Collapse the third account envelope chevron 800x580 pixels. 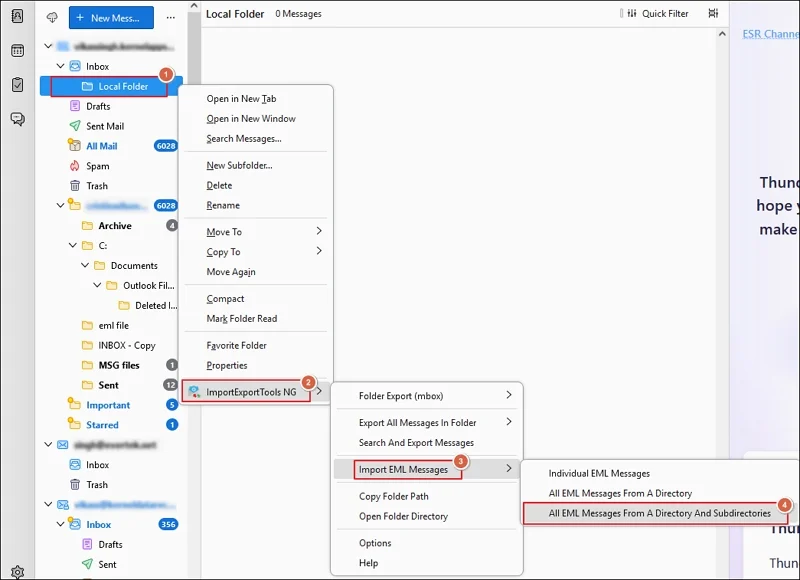(x=48, y=444)
